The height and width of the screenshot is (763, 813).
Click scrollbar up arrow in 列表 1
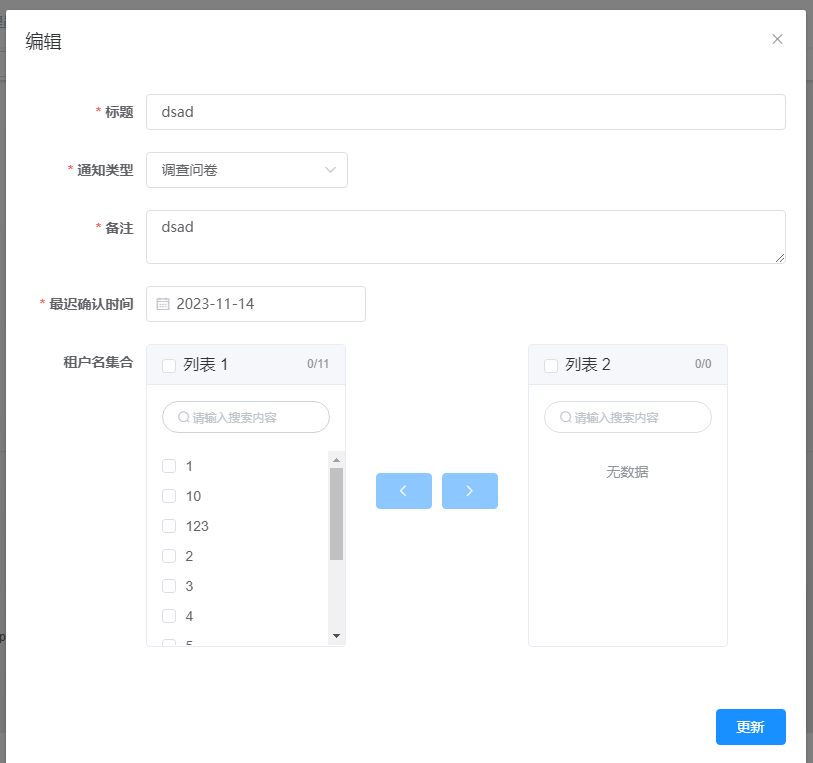point(336,460)
